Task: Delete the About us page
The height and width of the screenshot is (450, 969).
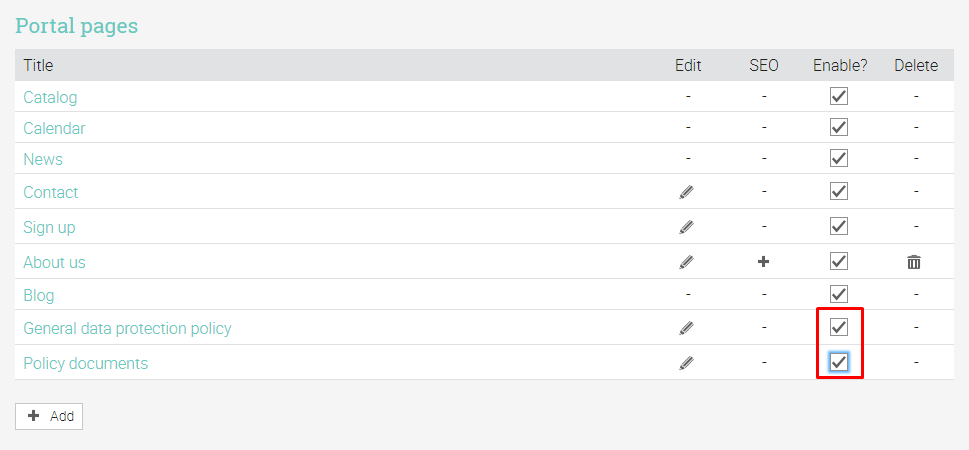Action: pos(914,262)
